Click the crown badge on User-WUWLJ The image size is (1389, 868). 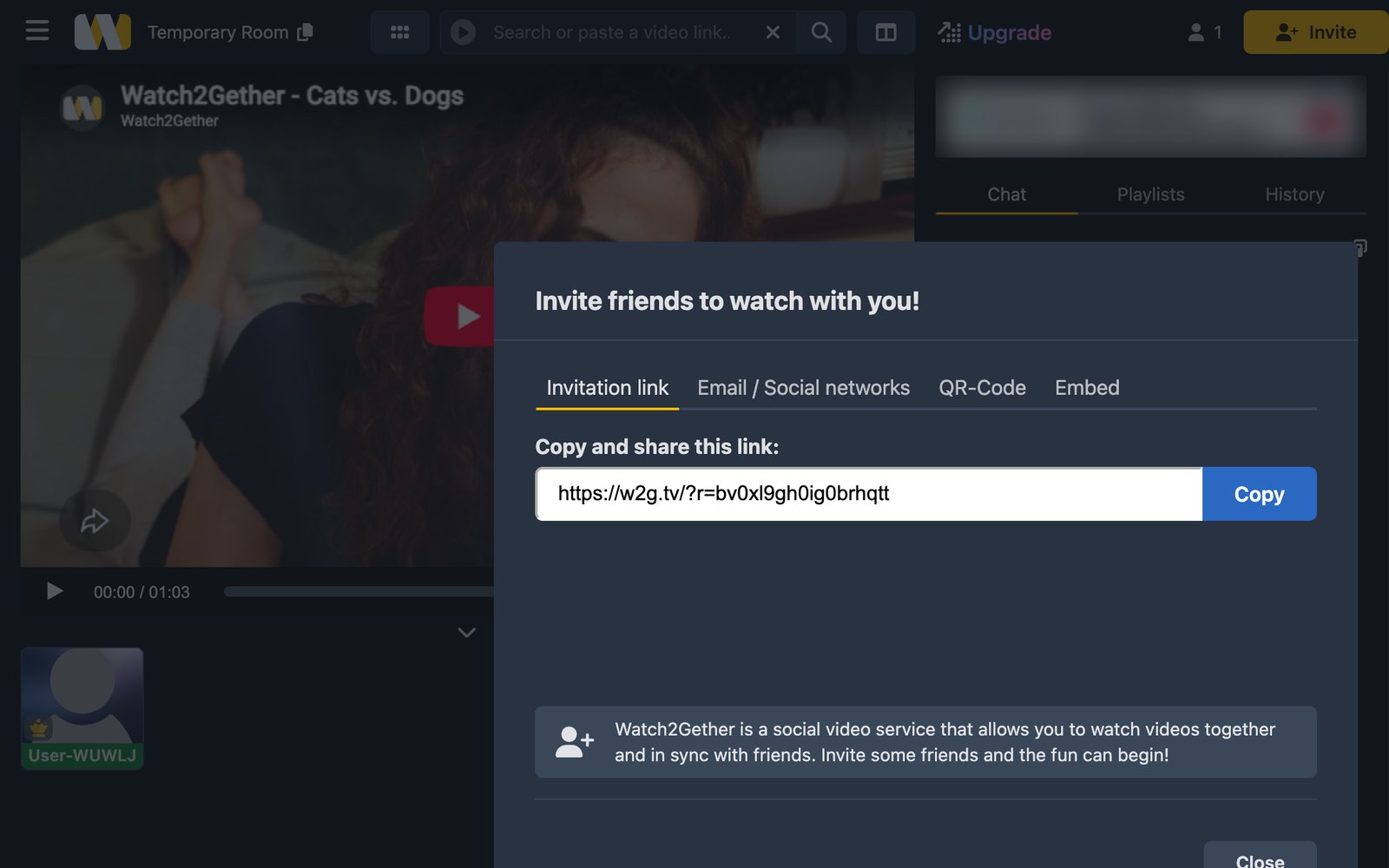tap(38, 727)
